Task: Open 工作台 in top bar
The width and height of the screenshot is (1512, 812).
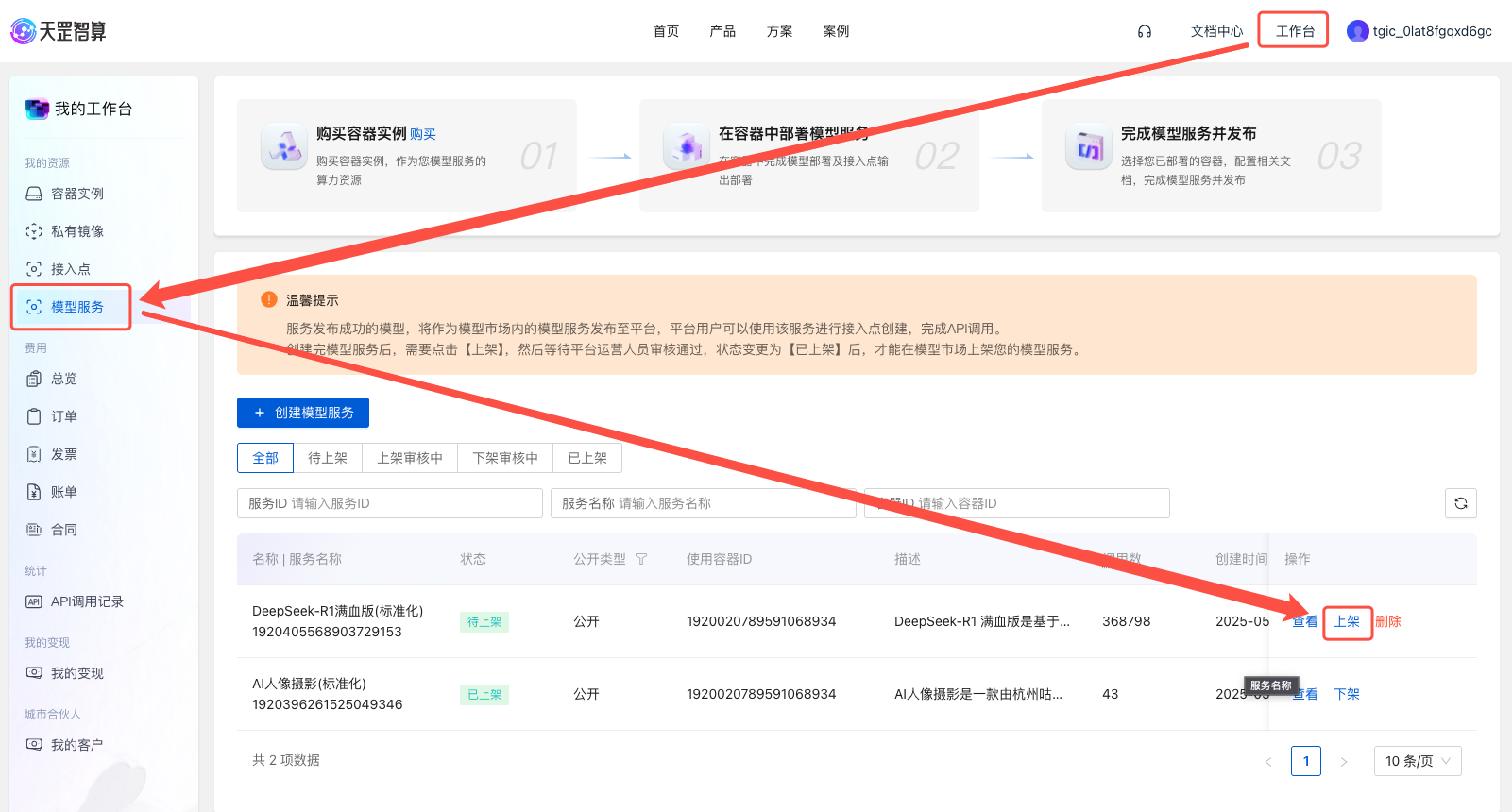Action: coord(1295,31)
